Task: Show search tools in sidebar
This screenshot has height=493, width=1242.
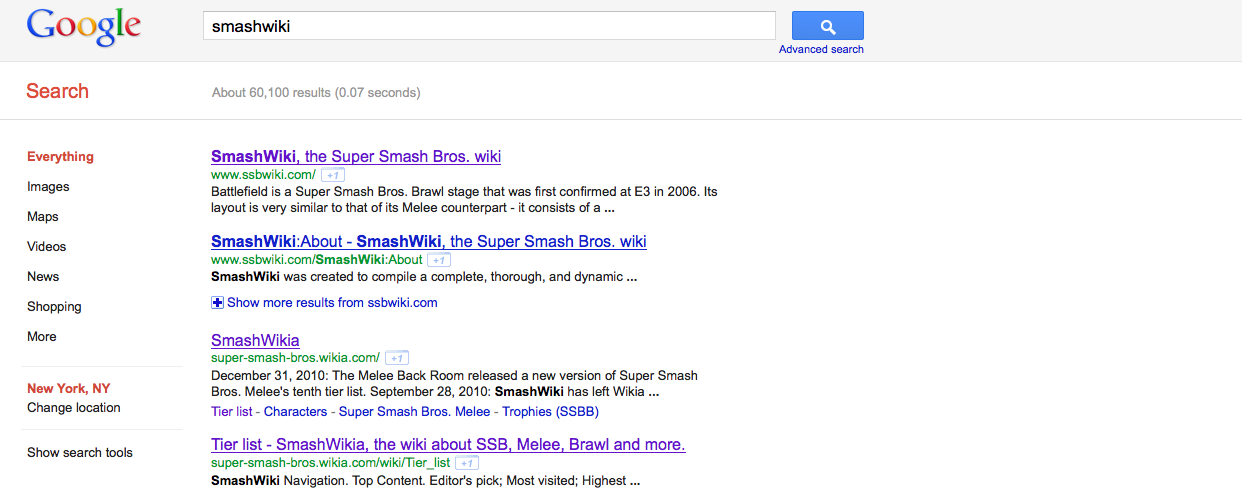Action: click(79, 453)
